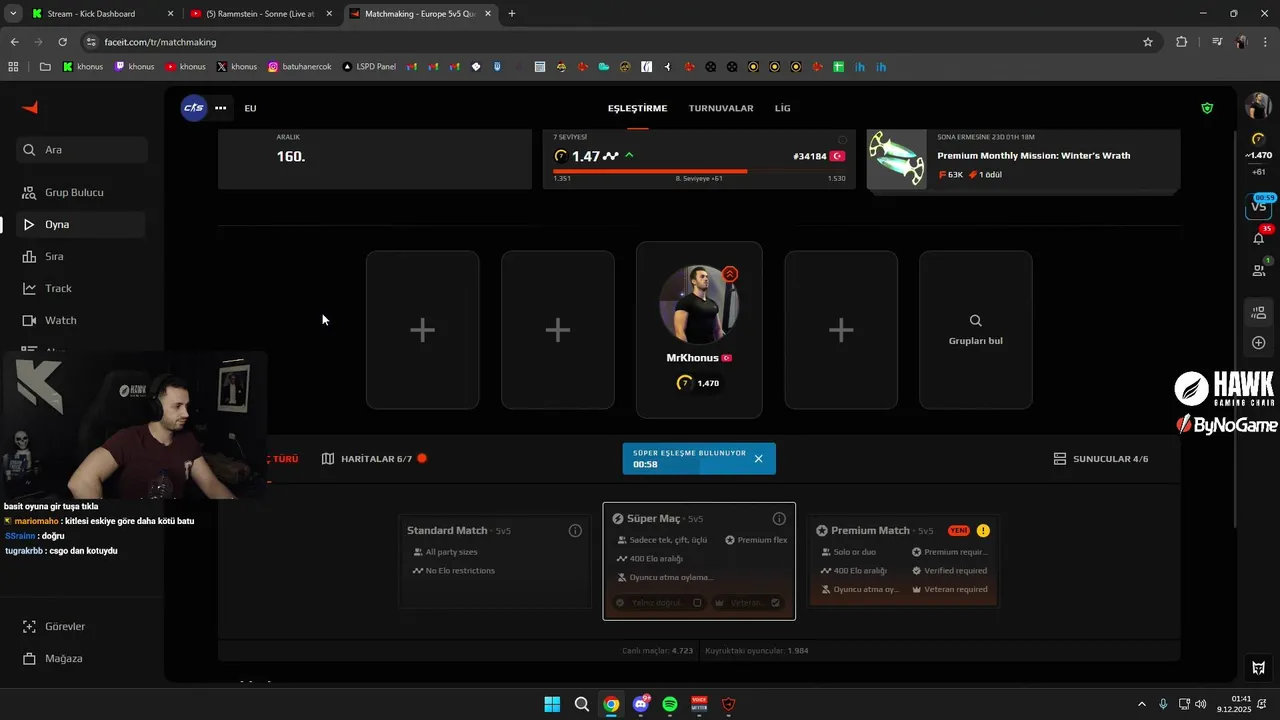Open the Windows Start menu
Screen dimensions: 1280x720
552,704
